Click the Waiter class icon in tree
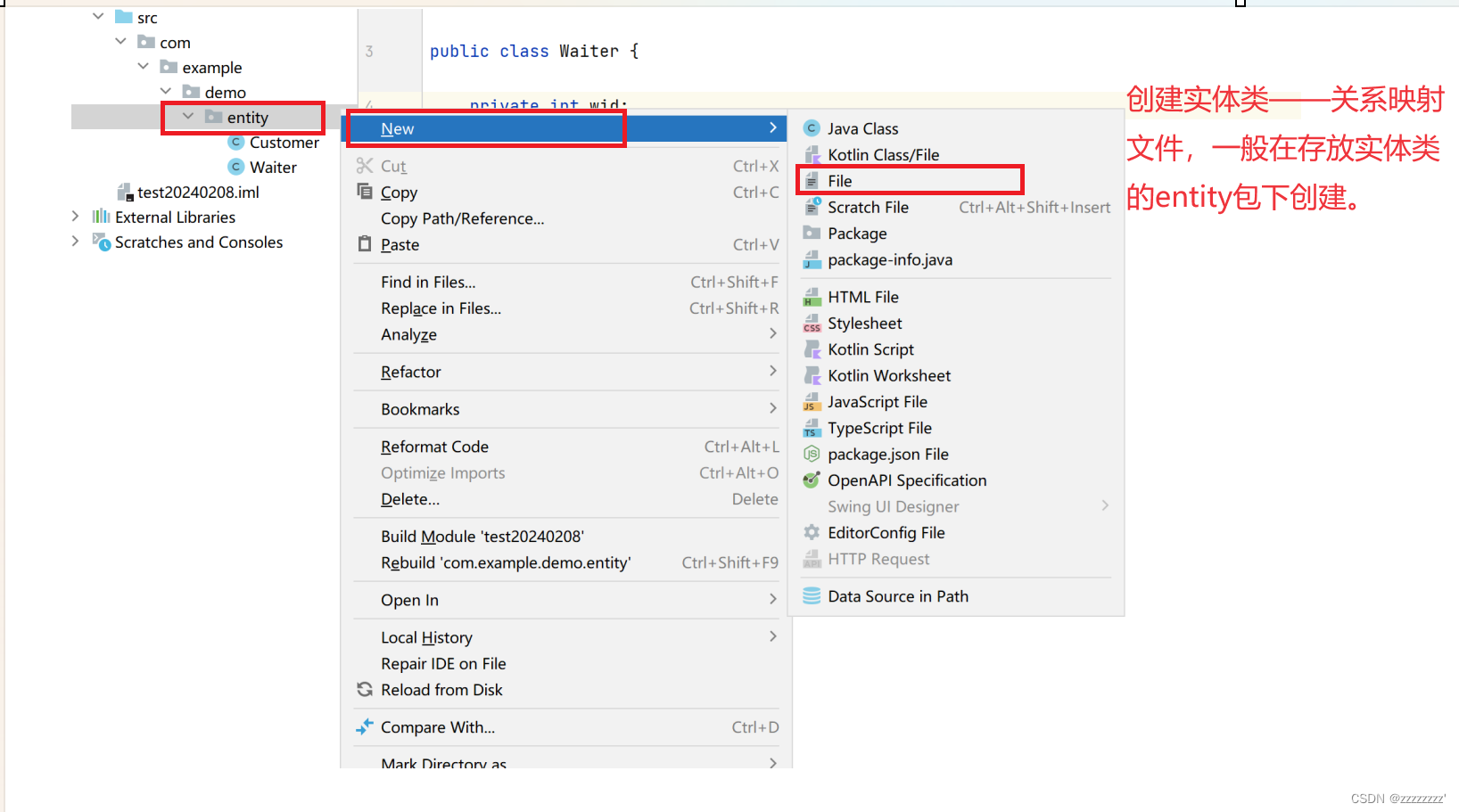 pos(236,167)
